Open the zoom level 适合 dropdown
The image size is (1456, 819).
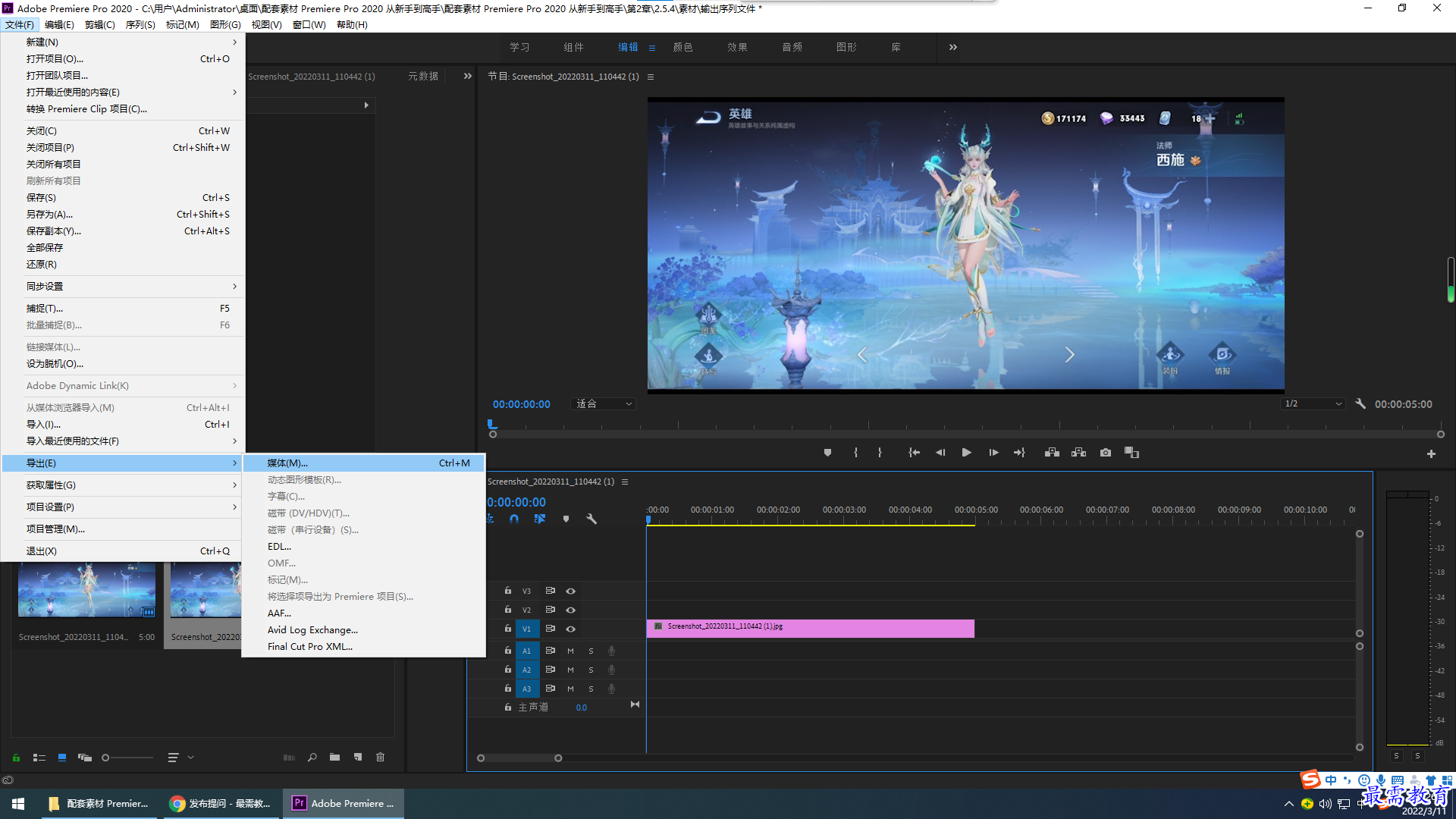(x=604, y=404)
